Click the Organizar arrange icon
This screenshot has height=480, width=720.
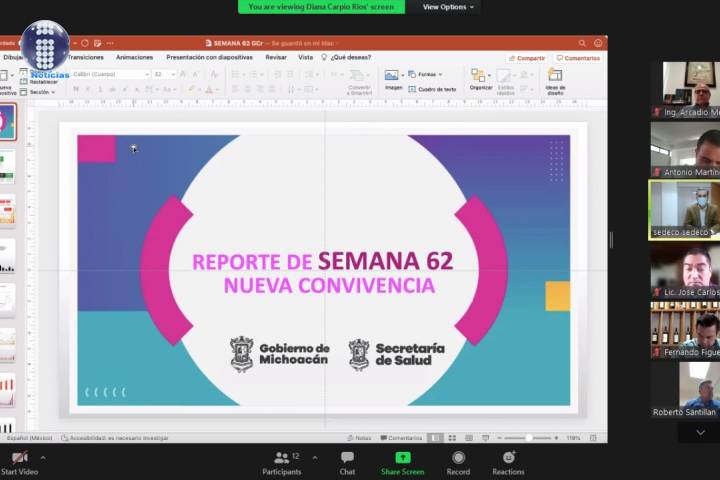tap(480, 78)
